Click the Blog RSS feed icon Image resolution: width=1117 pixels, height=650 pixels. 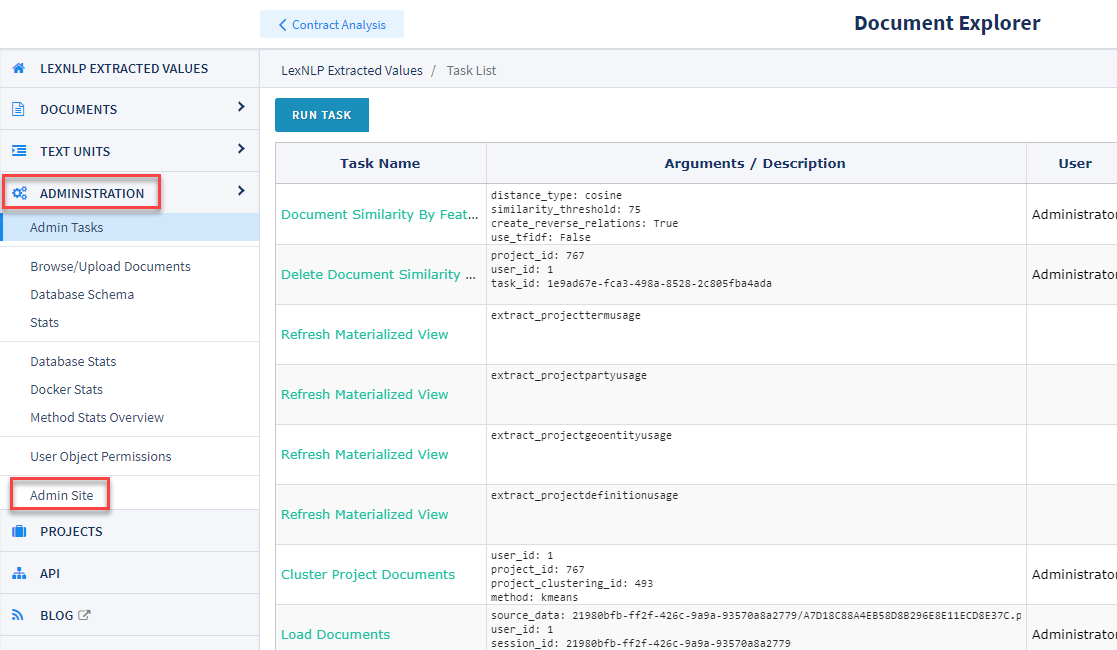coord(18,615)
